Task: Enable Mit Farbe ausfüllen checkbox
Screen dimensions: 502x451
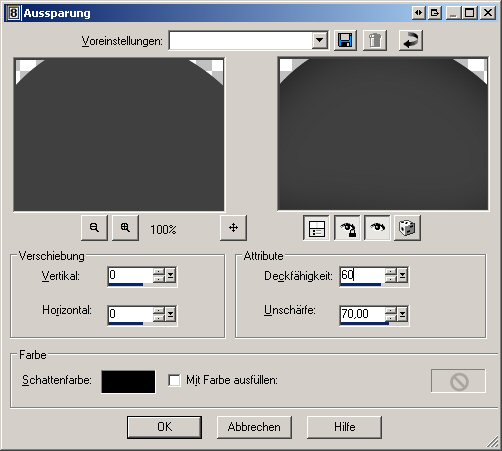Action: [x=174, y=380]
